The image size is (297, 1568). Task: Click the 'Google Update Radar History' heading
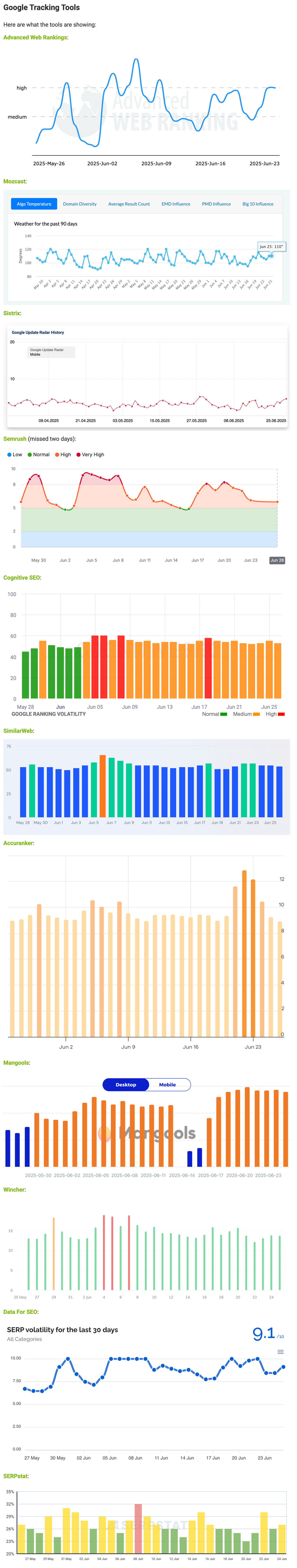point(38,332)
